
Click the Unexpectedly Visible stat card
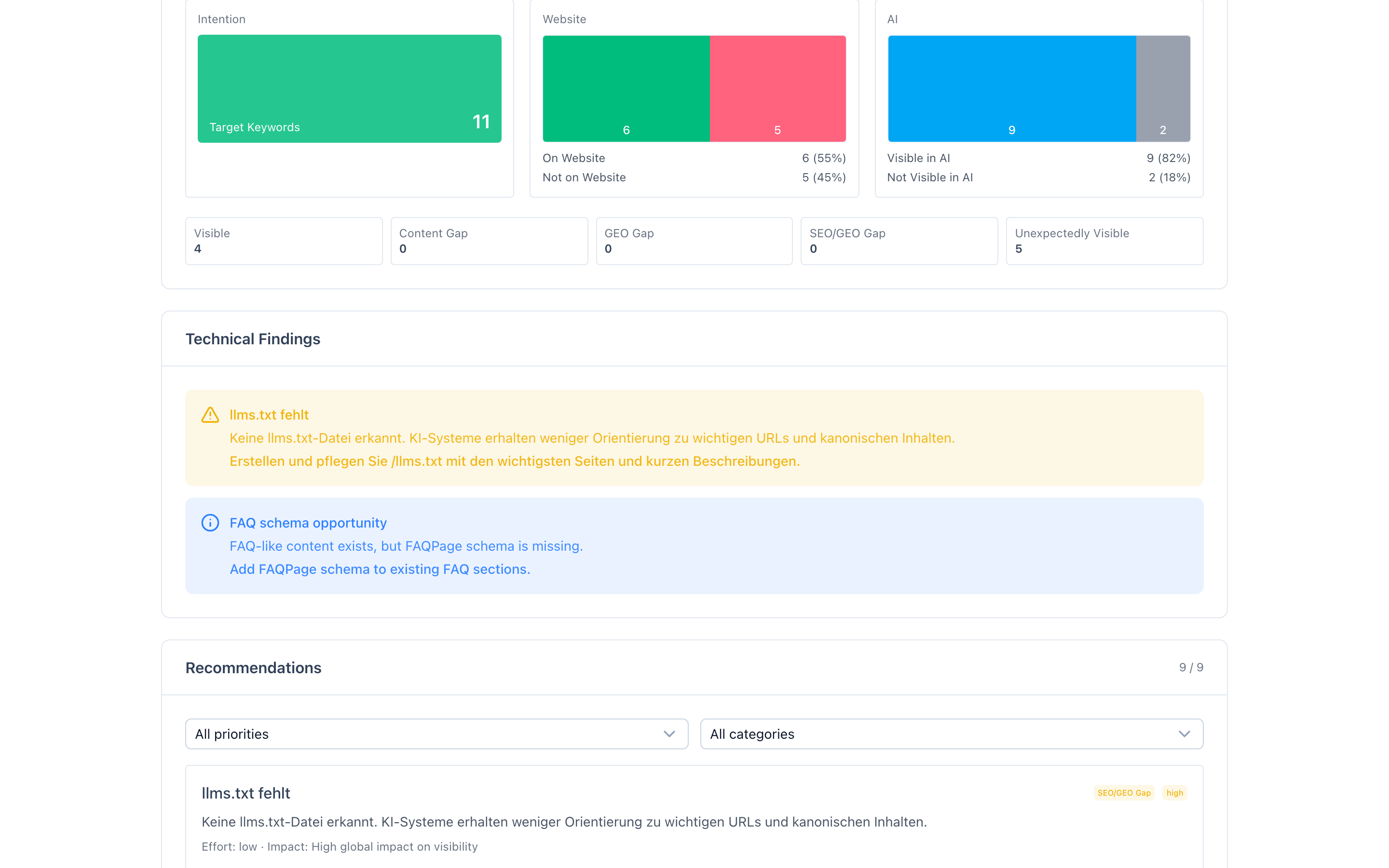1104,241
